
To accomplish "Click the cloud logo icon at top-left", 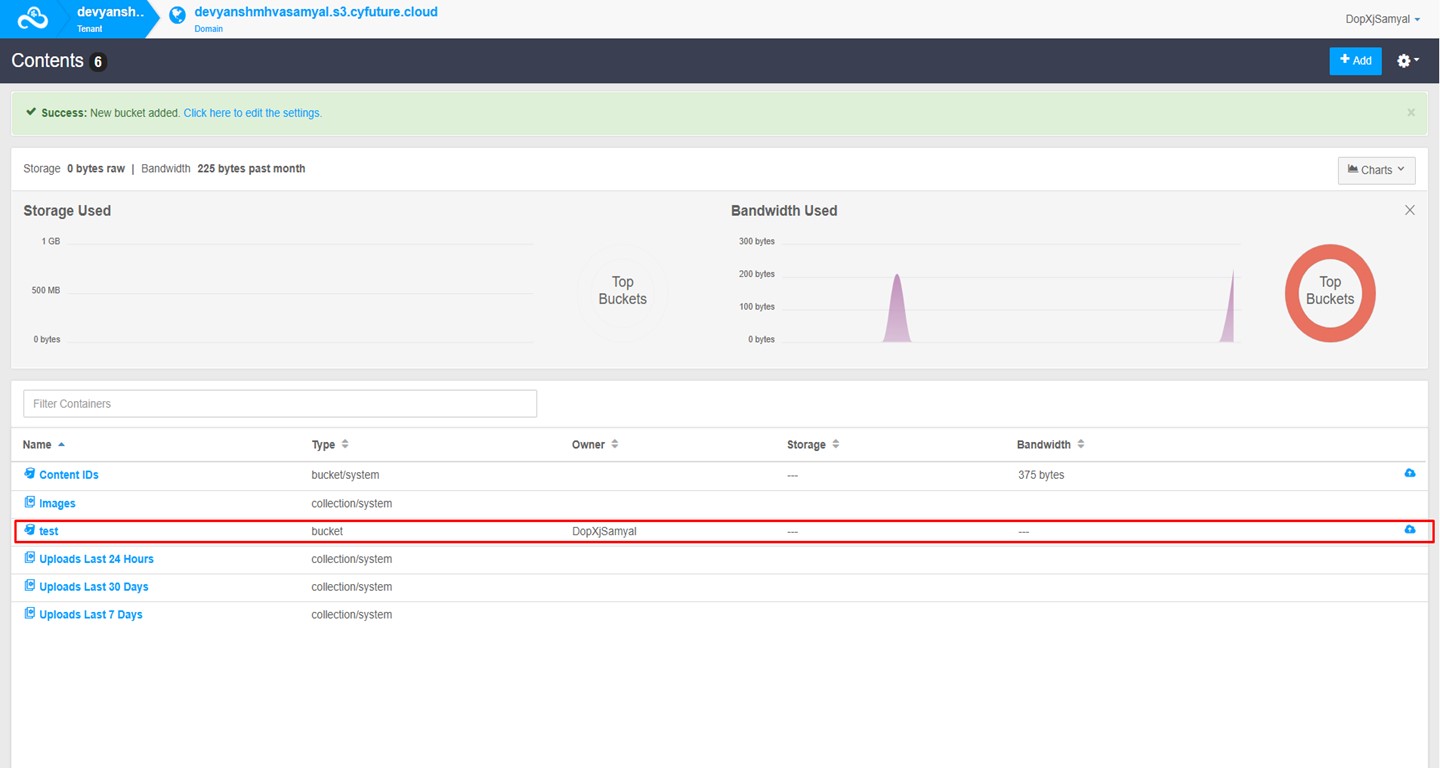I will pyautogui.click(x=33, y=18).
